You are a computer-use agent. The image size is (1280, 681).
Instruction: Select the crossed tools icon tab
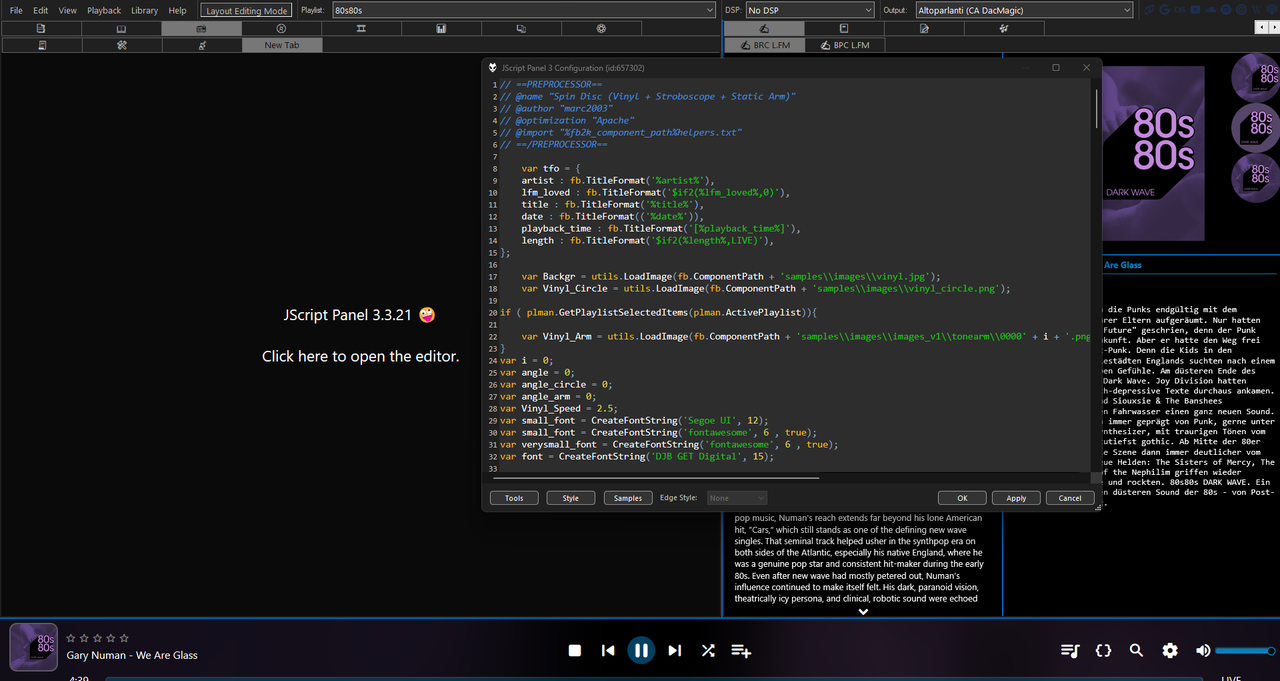(121, 45)
